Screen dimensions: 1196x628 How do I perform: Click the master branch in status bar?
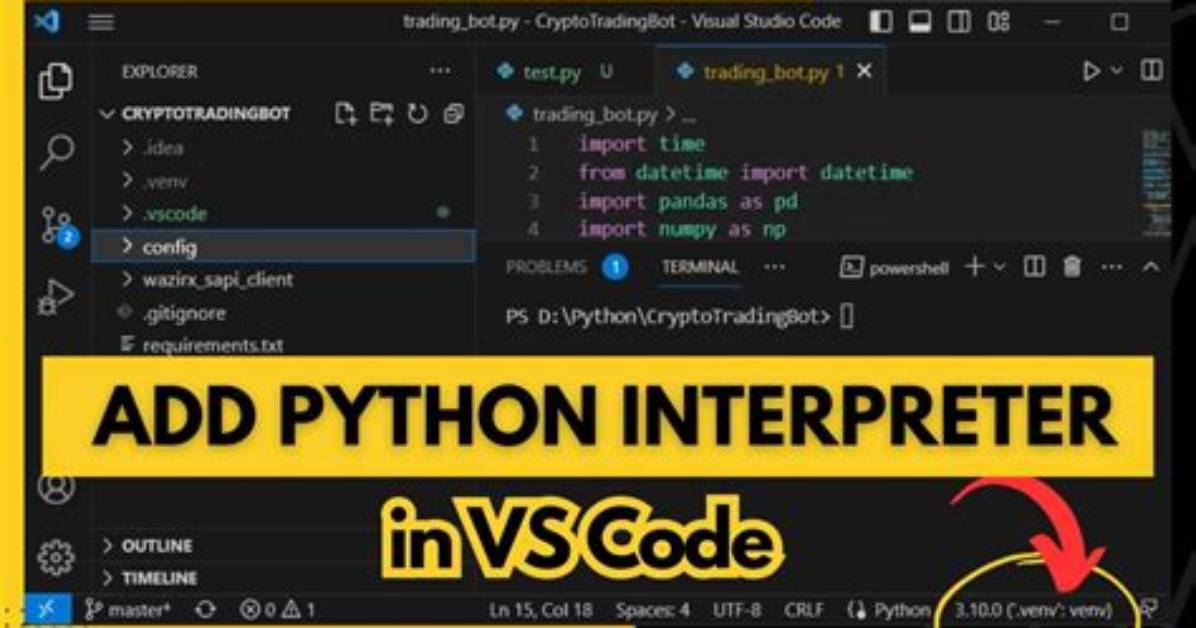coord(128,610)
